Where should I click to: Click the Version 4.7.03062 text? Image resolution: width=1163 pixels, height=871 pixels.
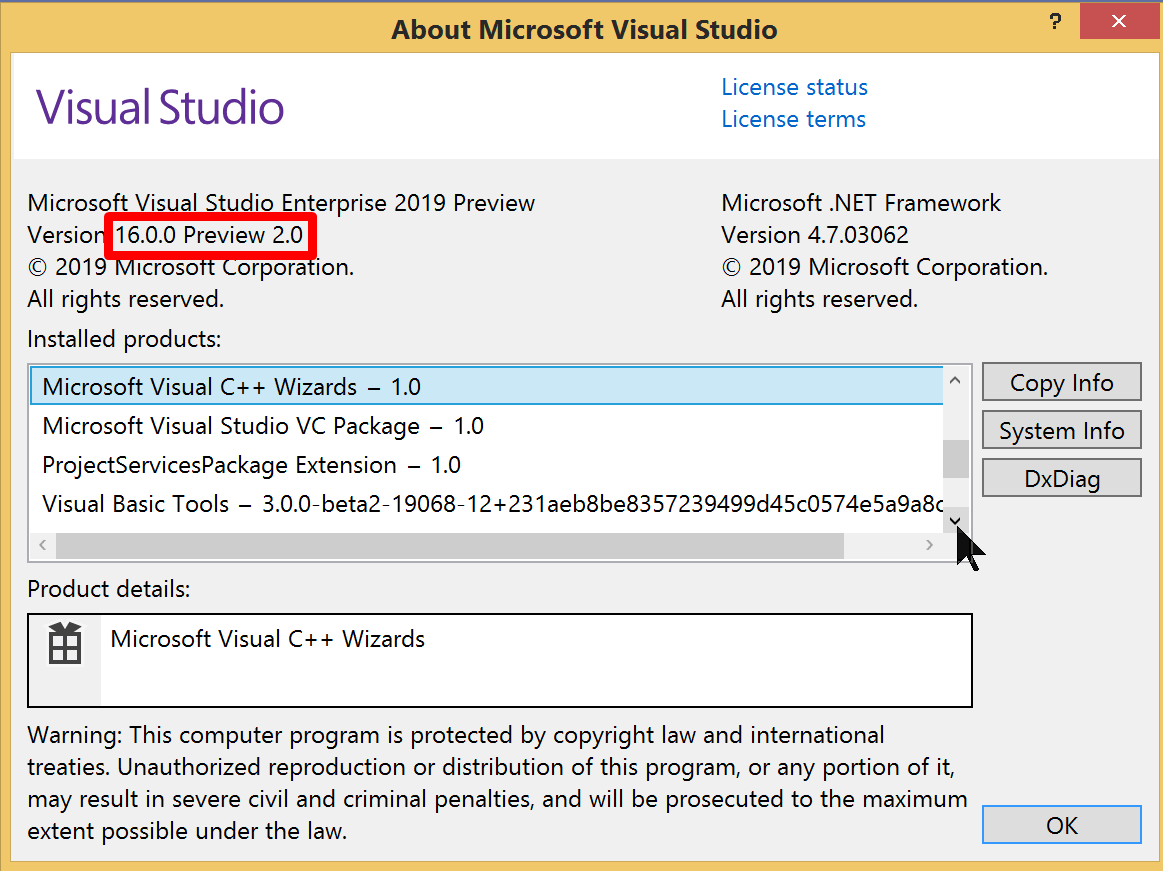[814, 235]
